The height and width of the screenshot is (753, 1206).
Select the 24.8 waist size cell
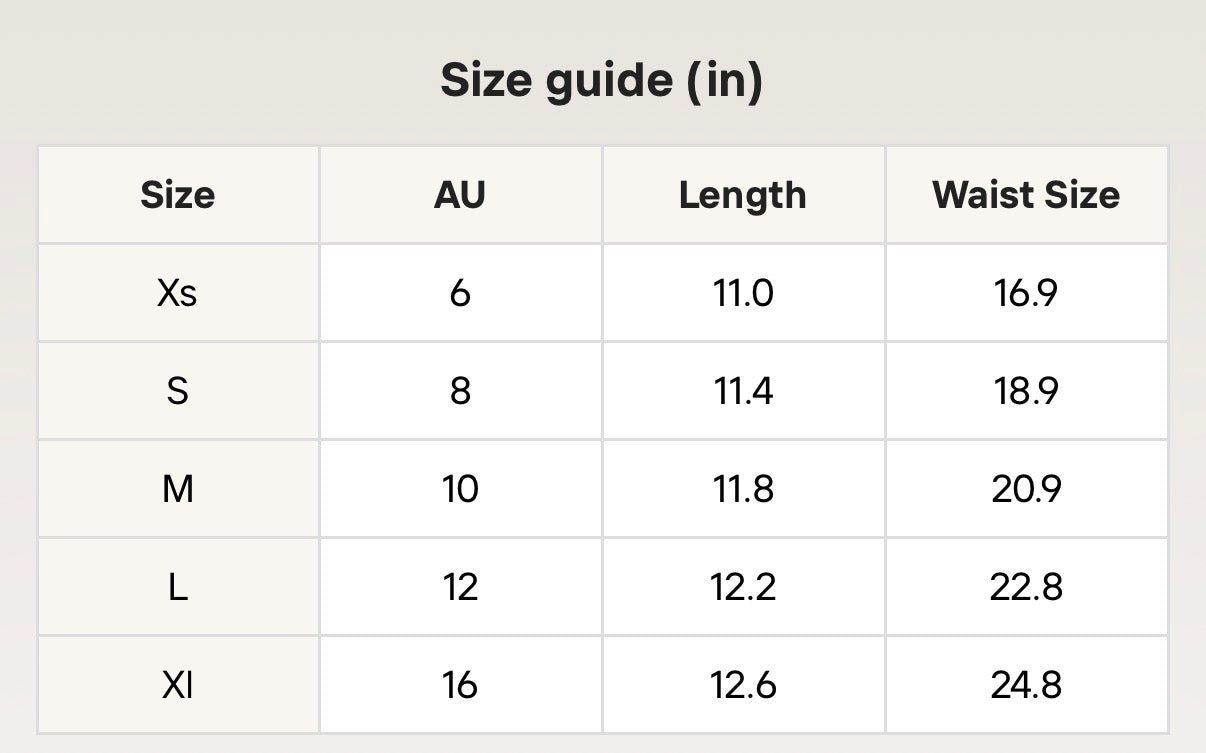(1026, 685)
